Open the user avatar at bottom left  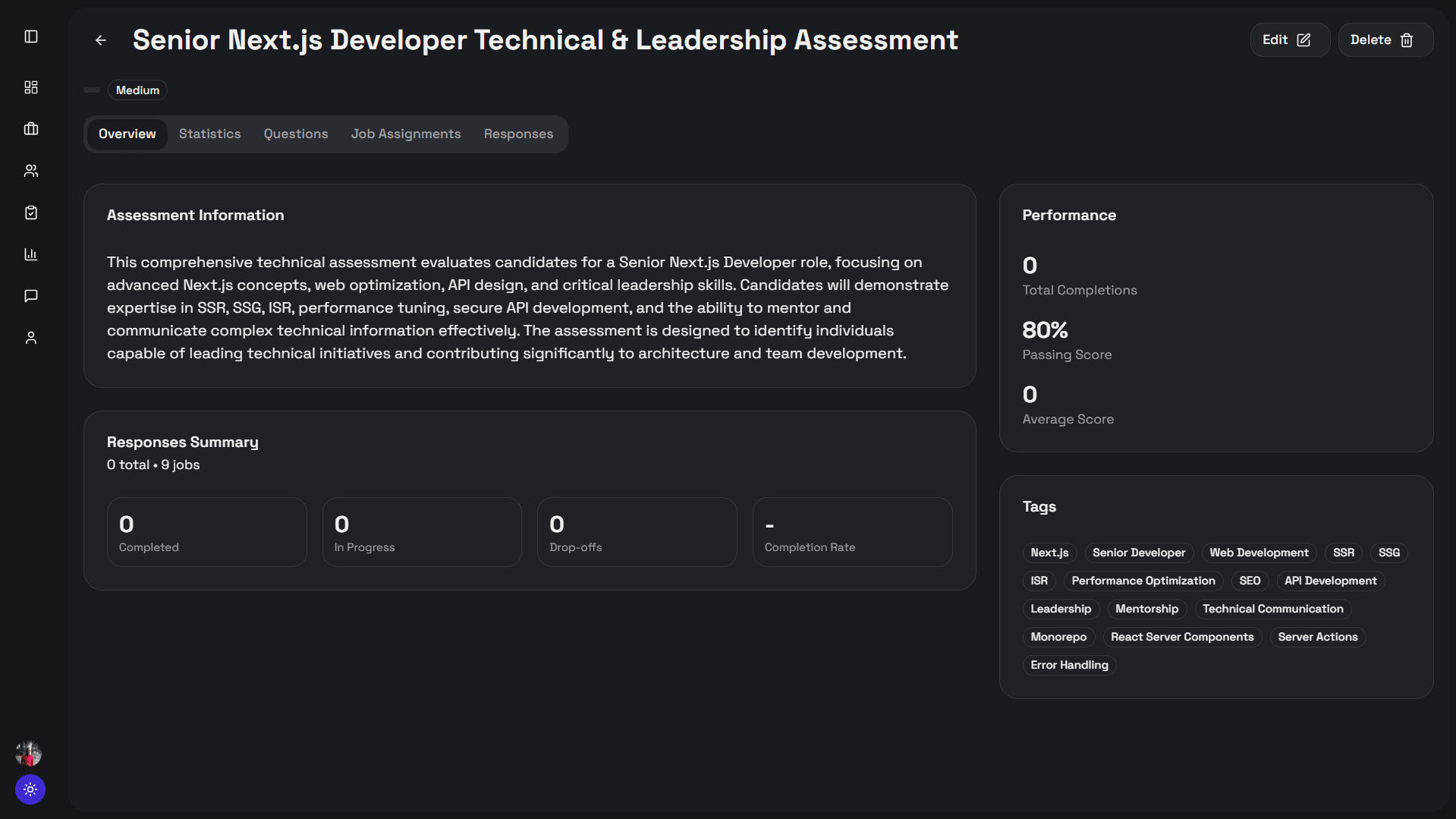point(28,753)
